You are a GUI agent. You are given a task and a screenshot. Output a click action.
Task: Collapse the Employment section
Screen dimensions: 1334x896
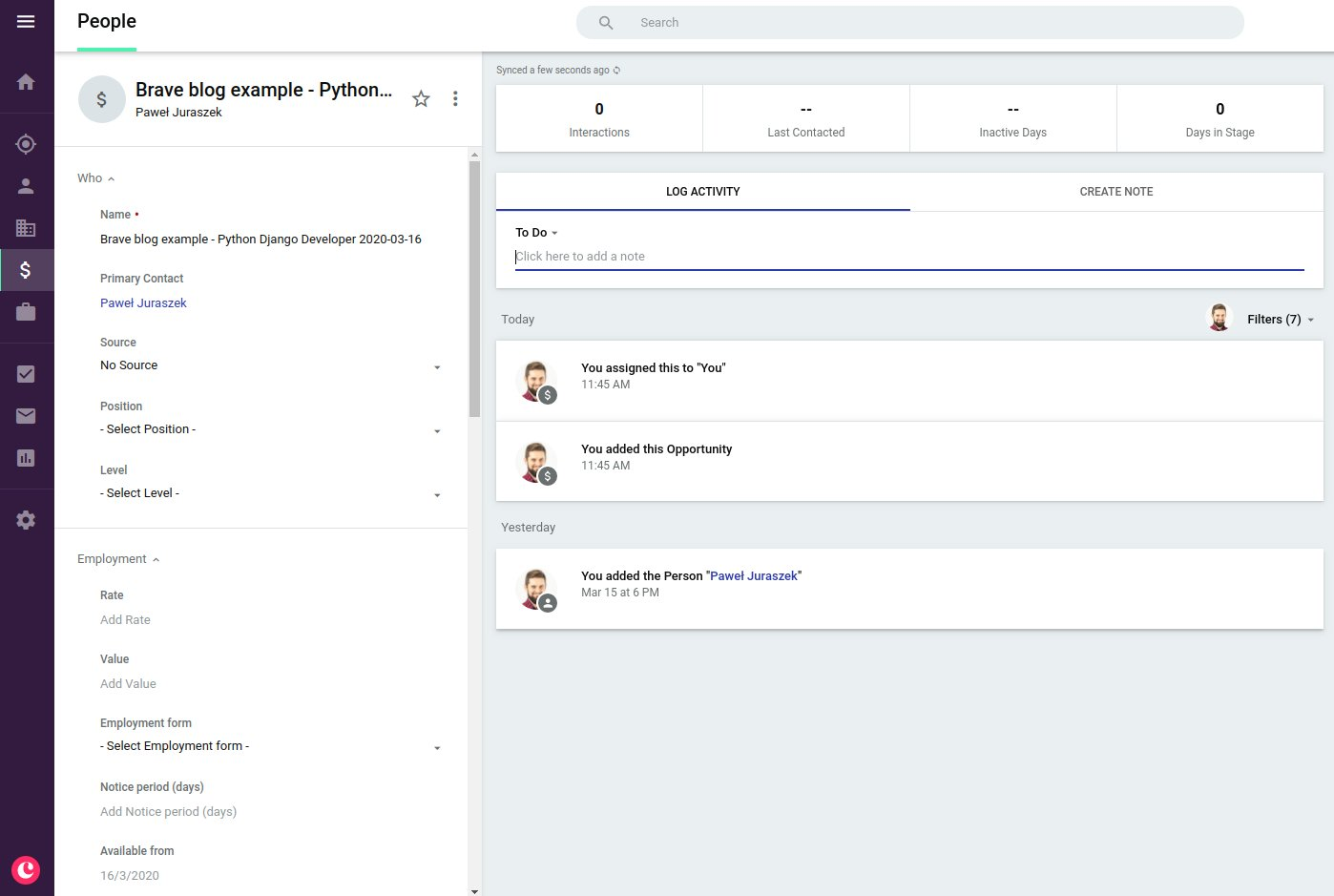coord(118,559)
